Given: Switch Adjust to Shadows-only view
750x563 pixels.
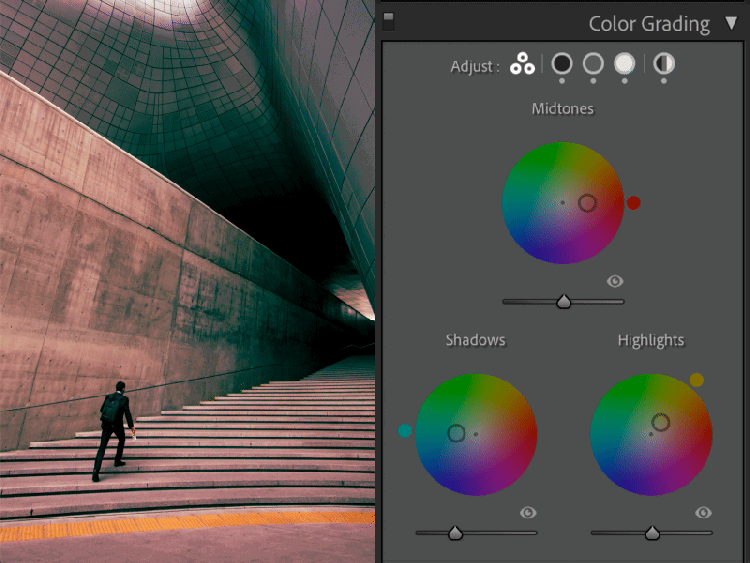Looking at the screenshot, I should pos(562,63).
